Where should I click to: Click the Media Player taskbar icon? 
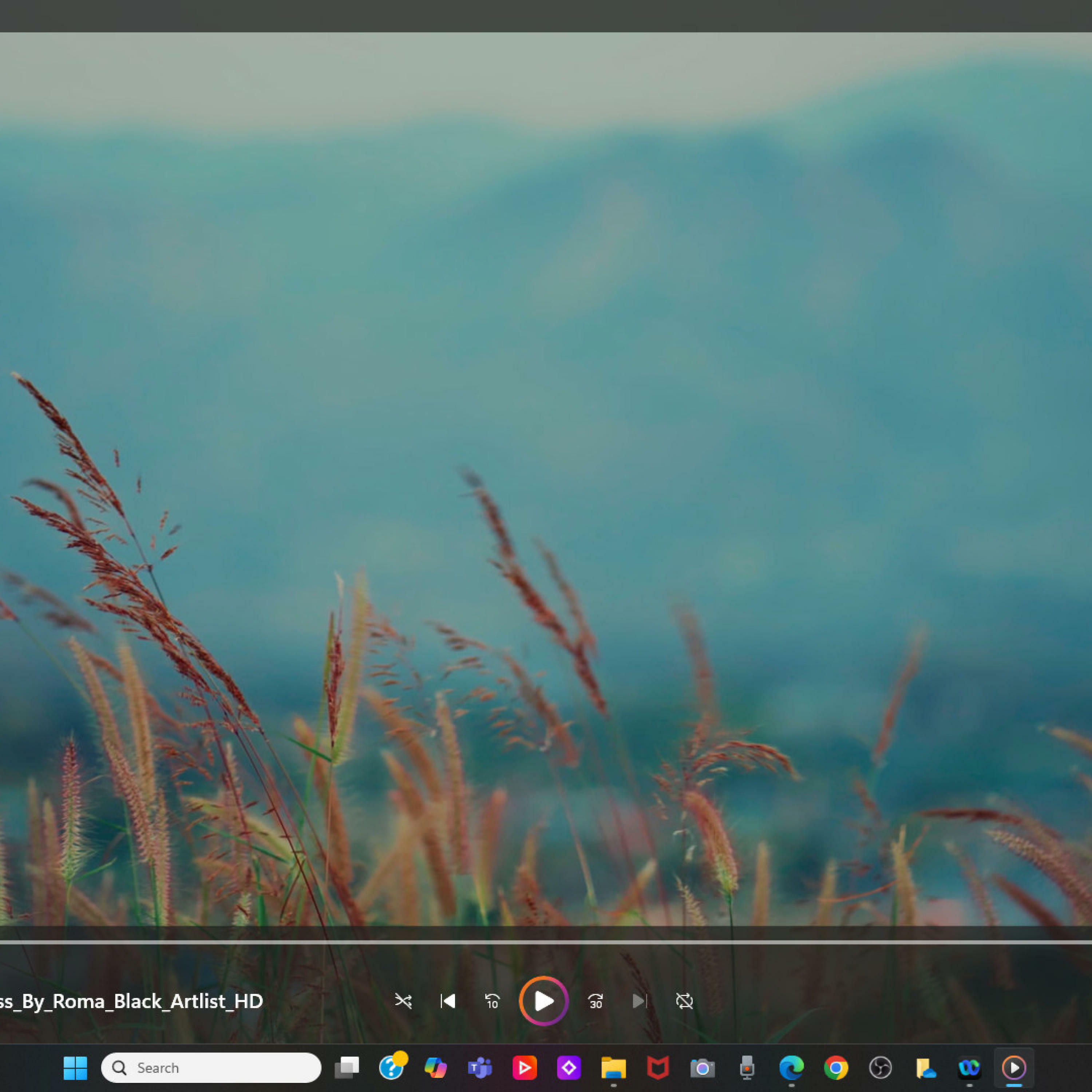pos(1014,1068)
